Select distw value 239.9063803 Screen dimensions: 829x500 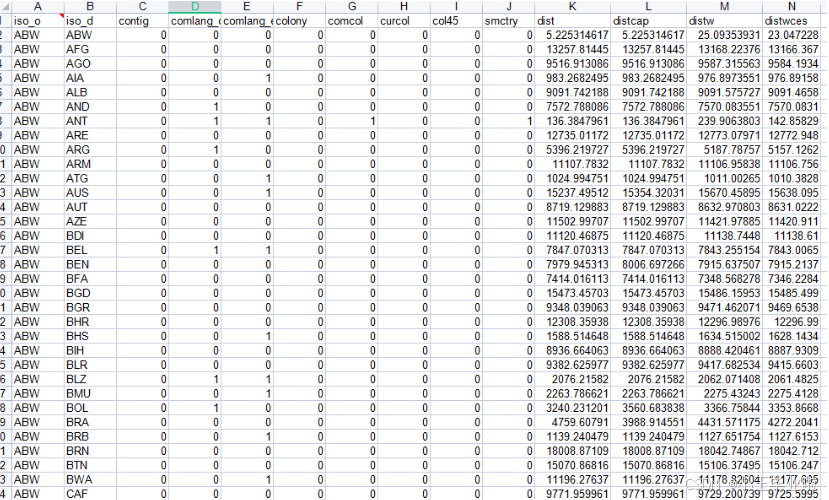coord(724,121)
